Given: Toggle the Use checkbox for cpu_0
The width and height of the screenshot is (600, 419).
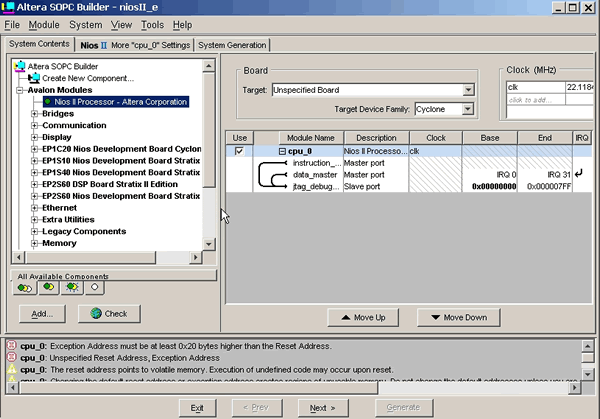Looking at the screenshot, I should (x=239, y=151).
